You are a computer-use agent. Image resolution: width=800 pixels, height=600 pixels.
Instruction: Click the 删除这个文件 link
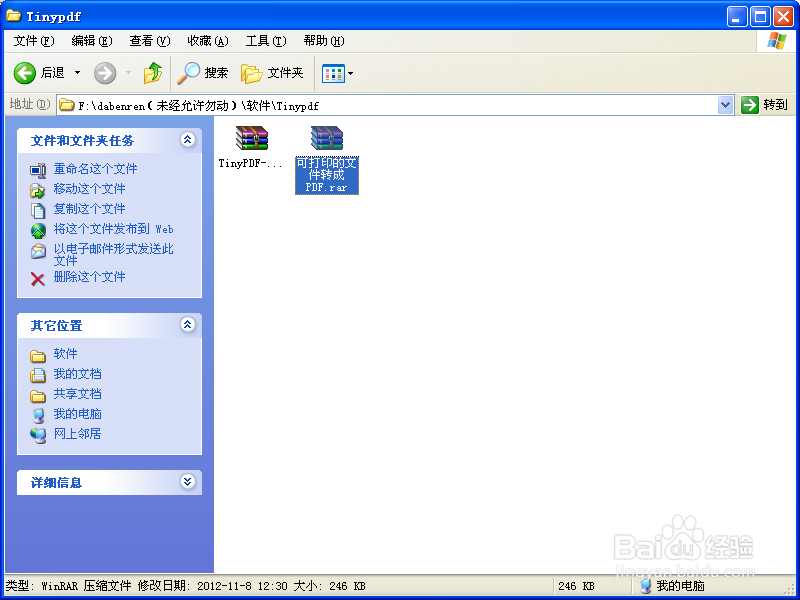coord(89,277)
